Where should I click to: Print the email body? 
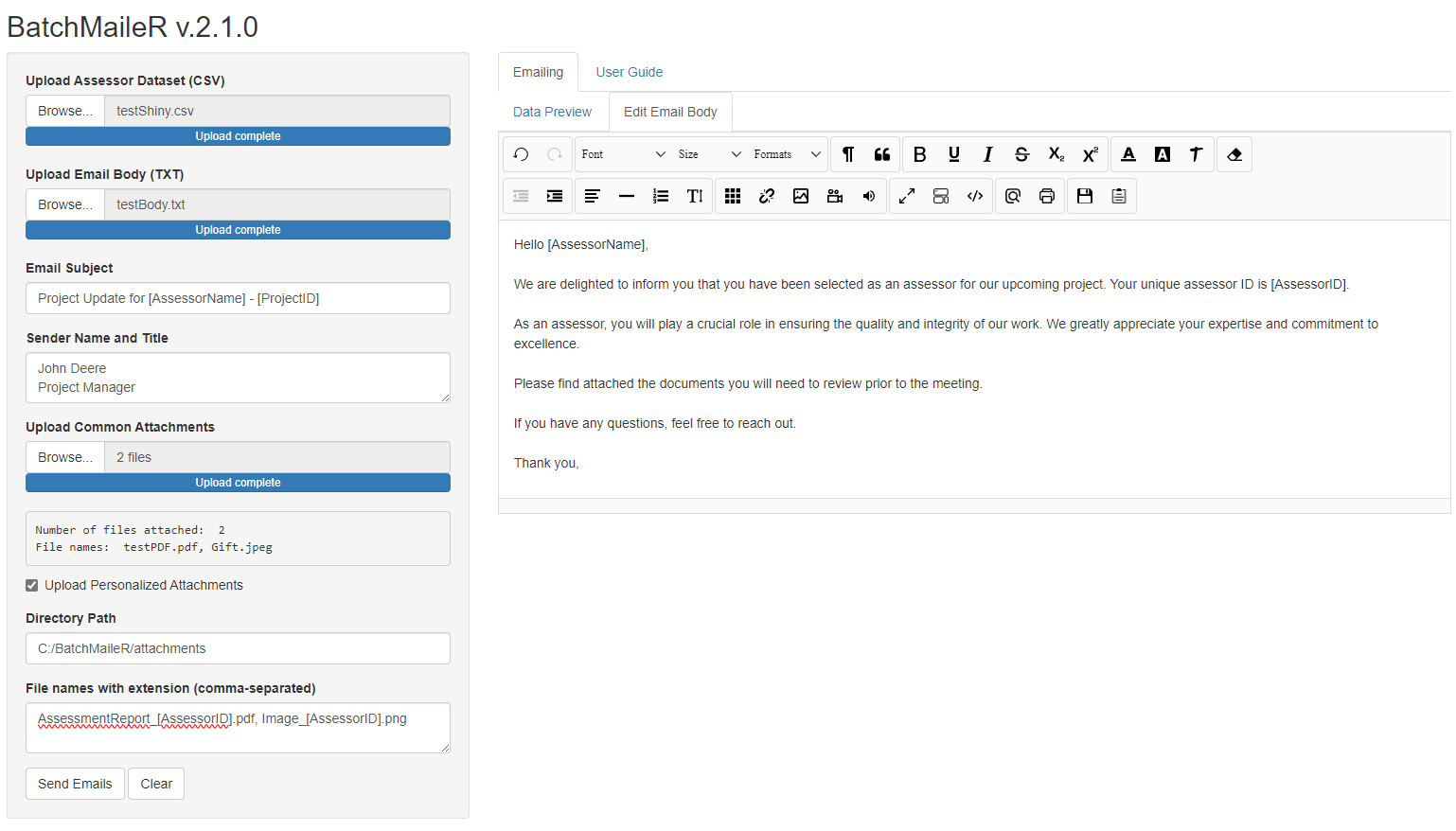pos(1047,196)
